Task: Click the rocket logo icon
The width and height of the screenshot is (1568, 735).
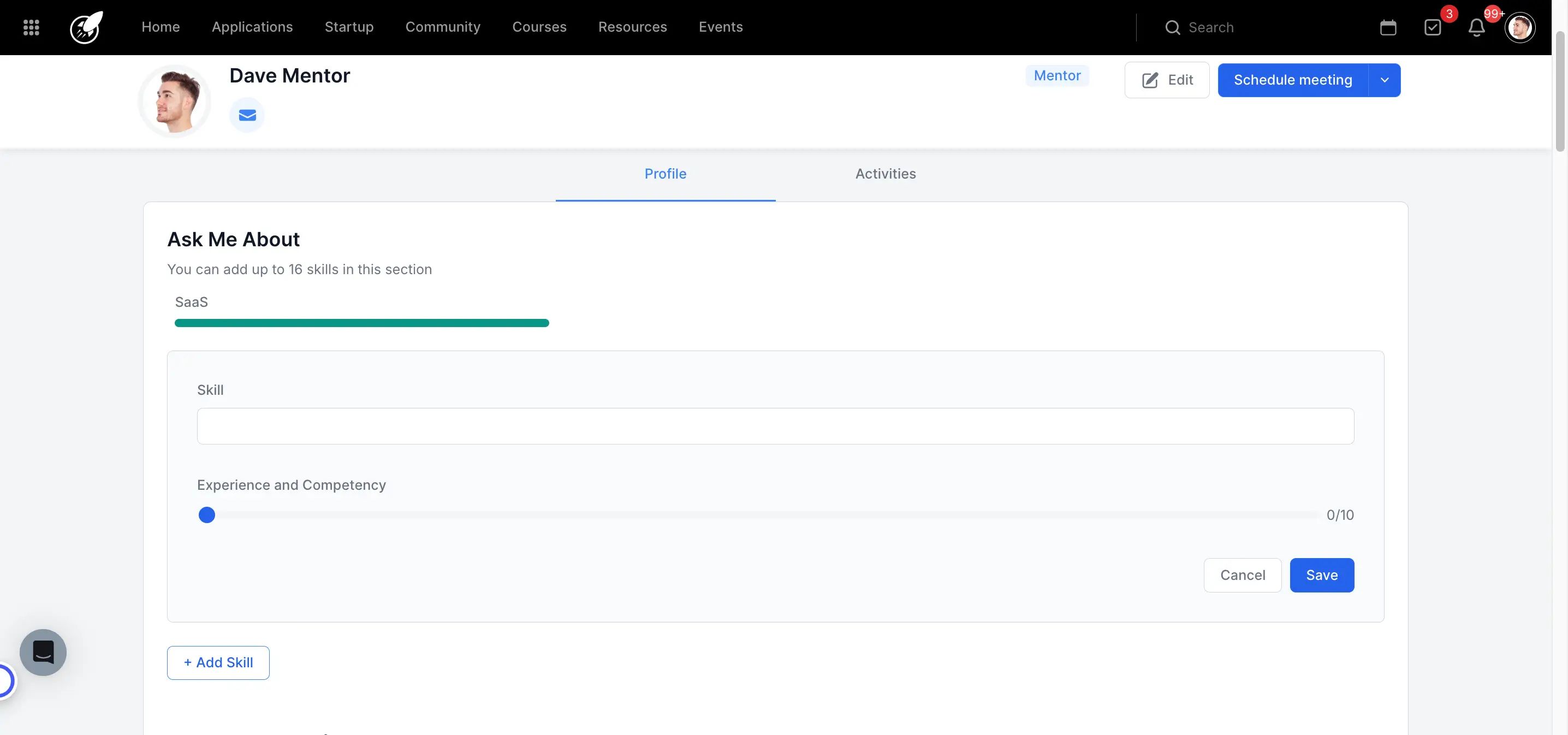Action: click(86, 27)
